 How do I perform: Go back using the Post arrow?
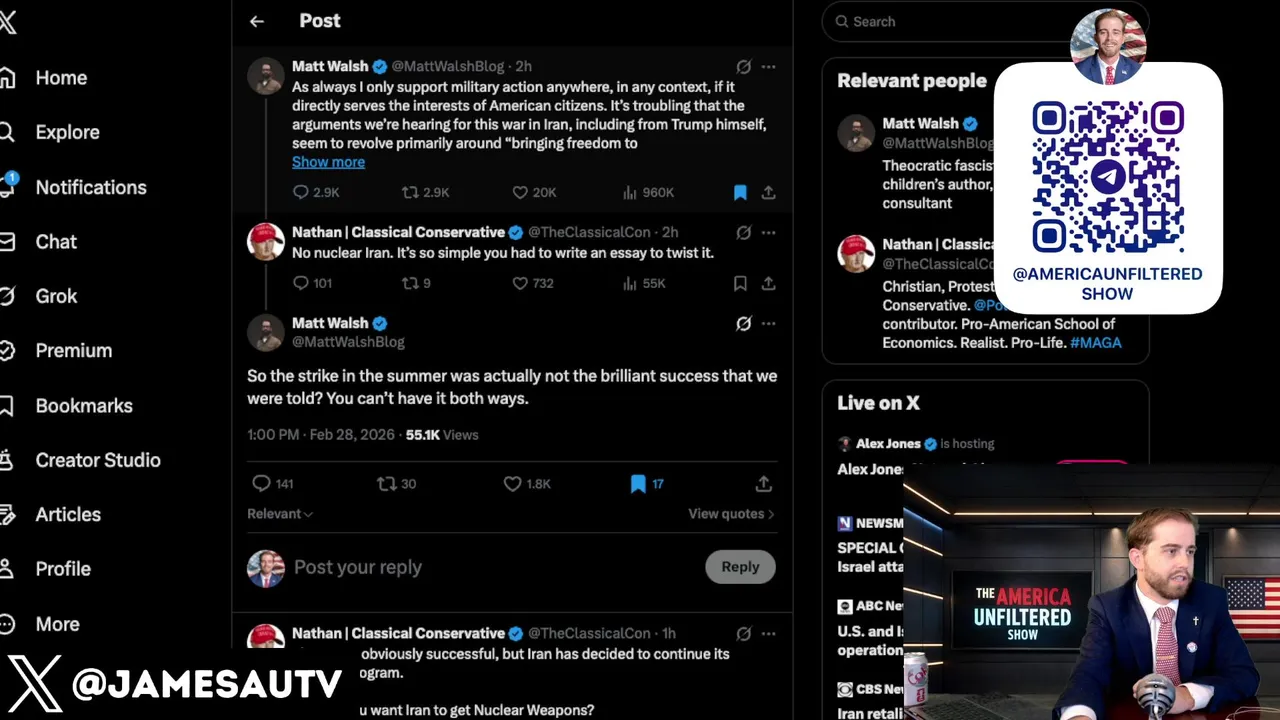[x=257, y=21]
